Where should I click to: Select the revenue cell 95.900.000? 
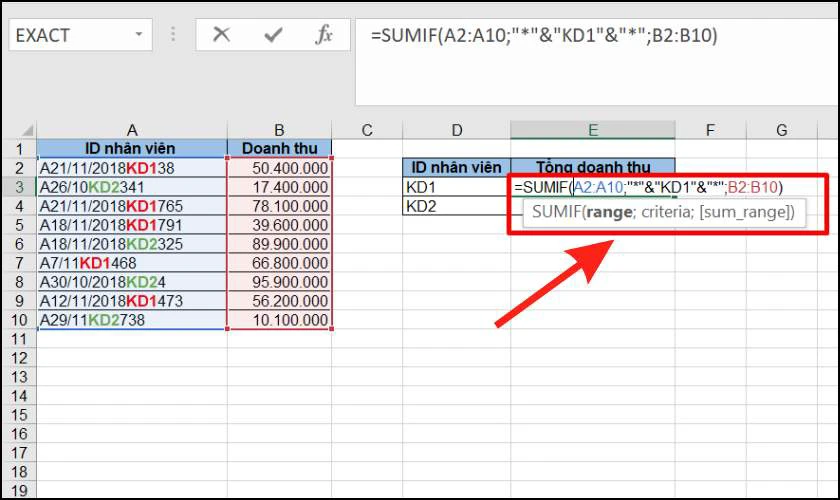pos(280,282)
